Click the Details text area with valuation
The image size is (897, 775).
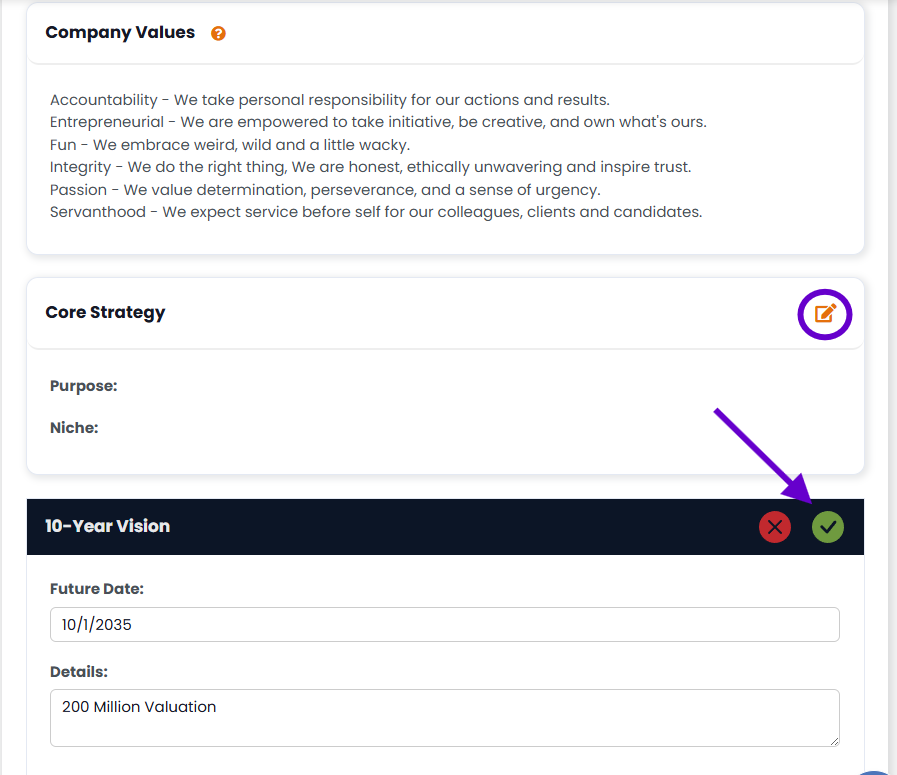(x=444, y=717)
